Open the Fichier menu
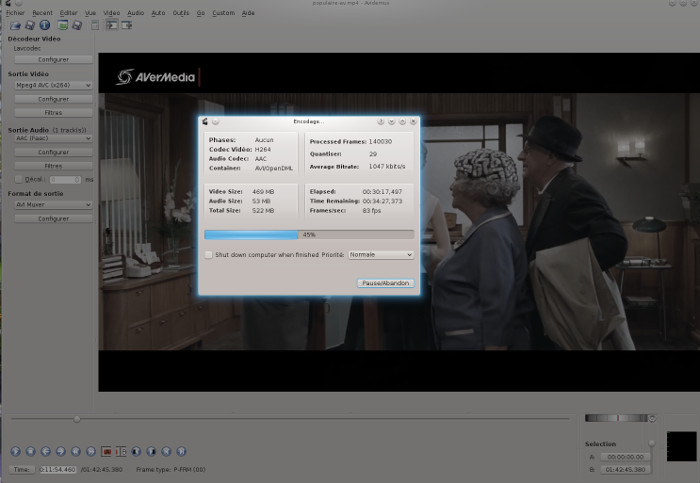Viewport: 700px width, 483px height. pyautogui.click(x=13, y=13)
